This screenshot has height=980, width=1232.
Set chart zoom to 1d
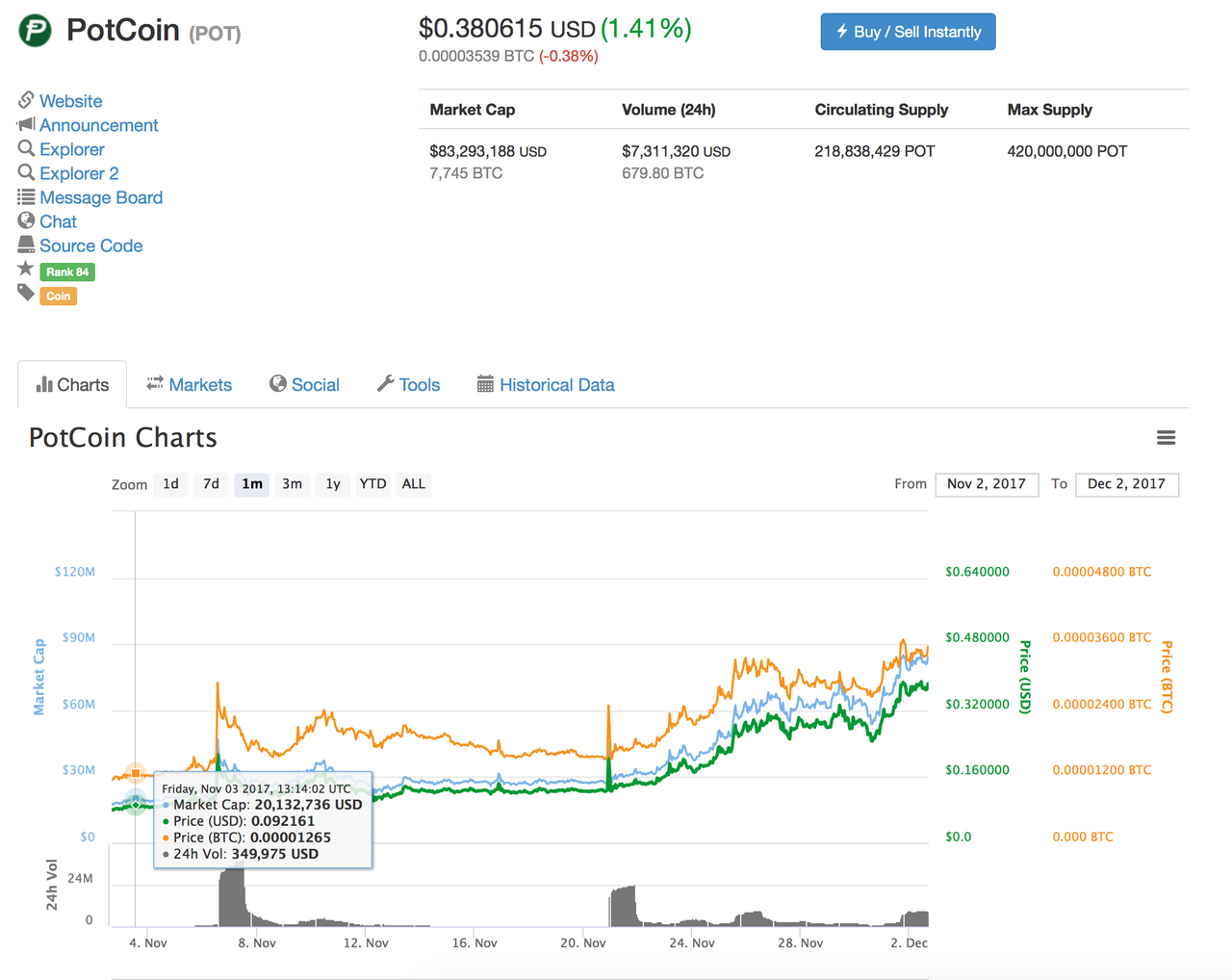170,484
